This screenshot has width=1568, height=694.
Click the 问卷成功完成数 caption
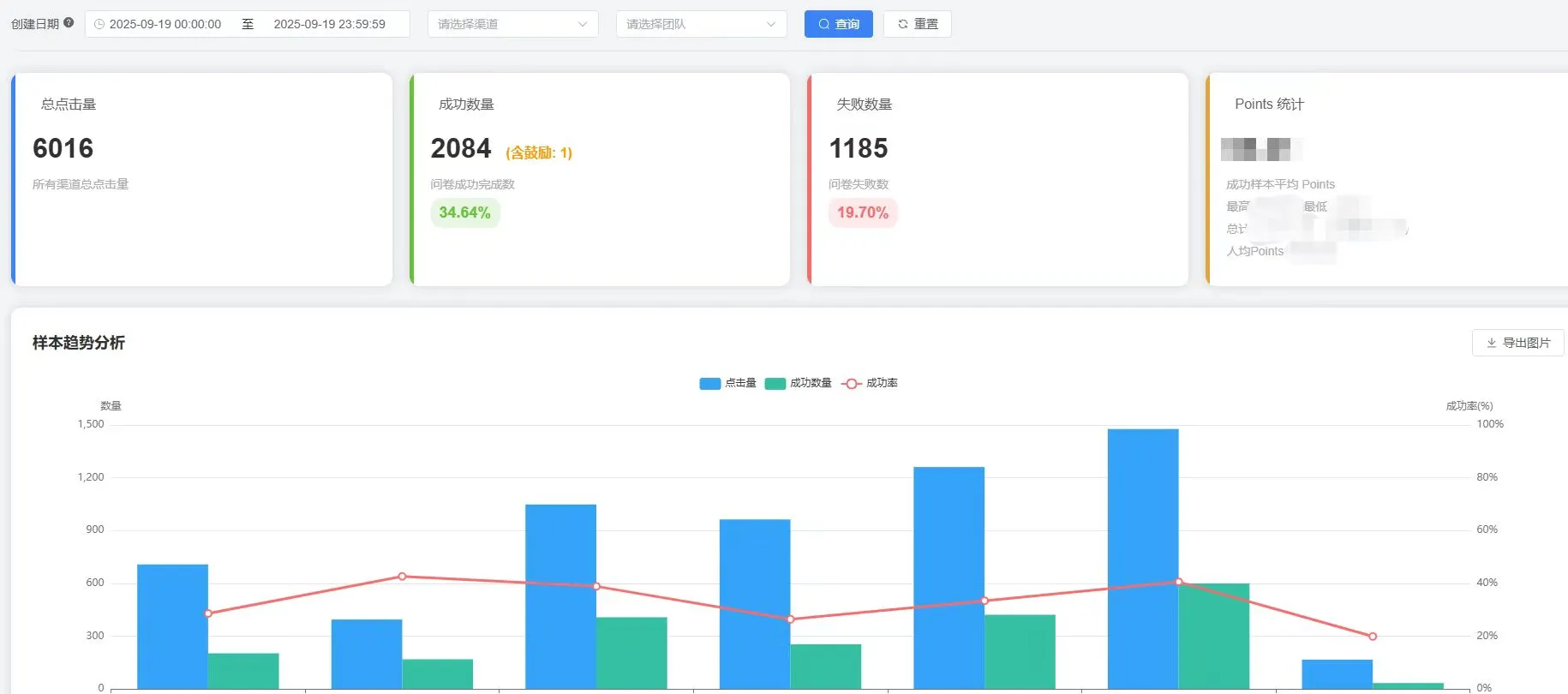click(473, 184)
